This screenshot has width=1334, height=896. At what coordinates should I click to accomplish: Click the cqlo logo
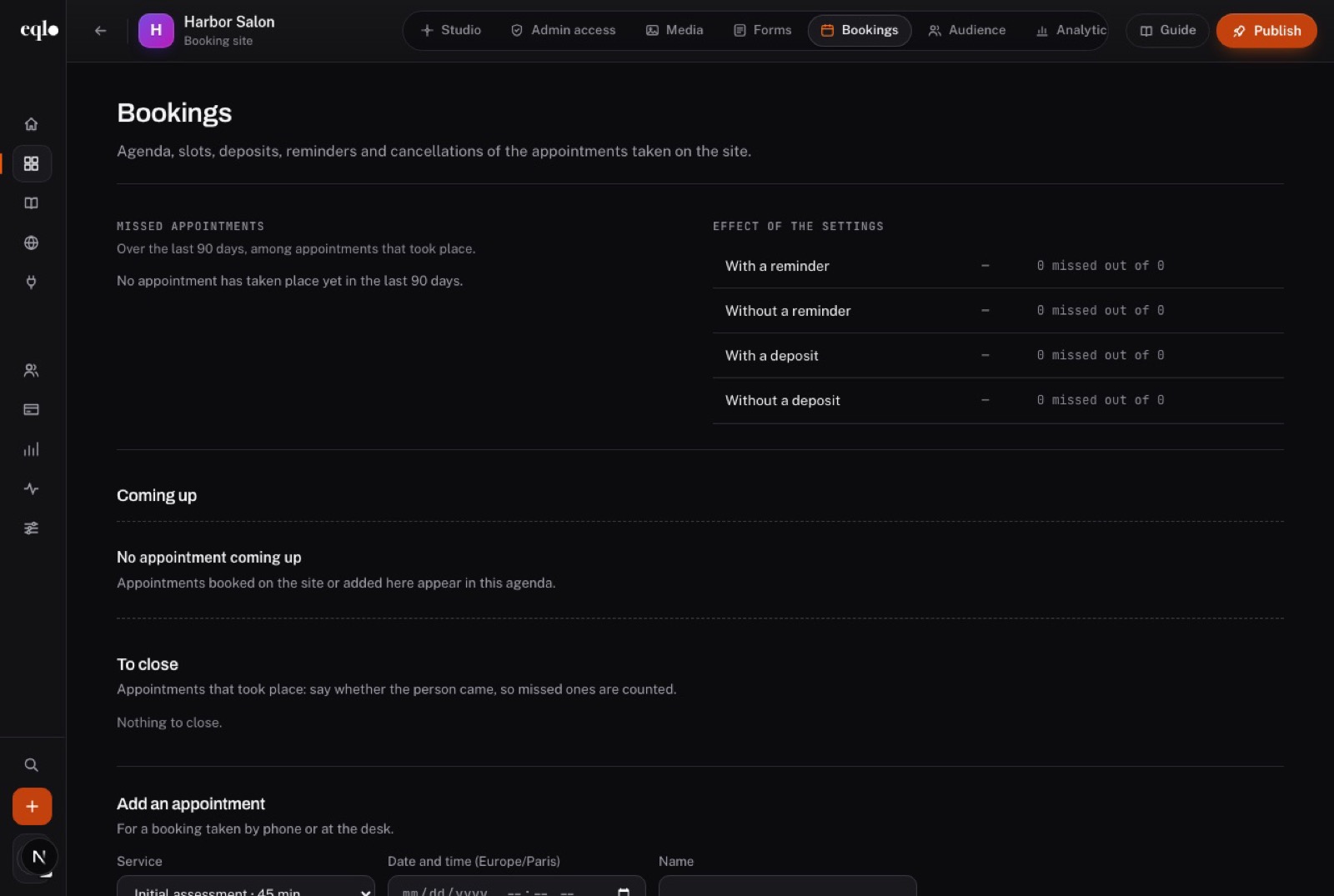tap(39, 31)
